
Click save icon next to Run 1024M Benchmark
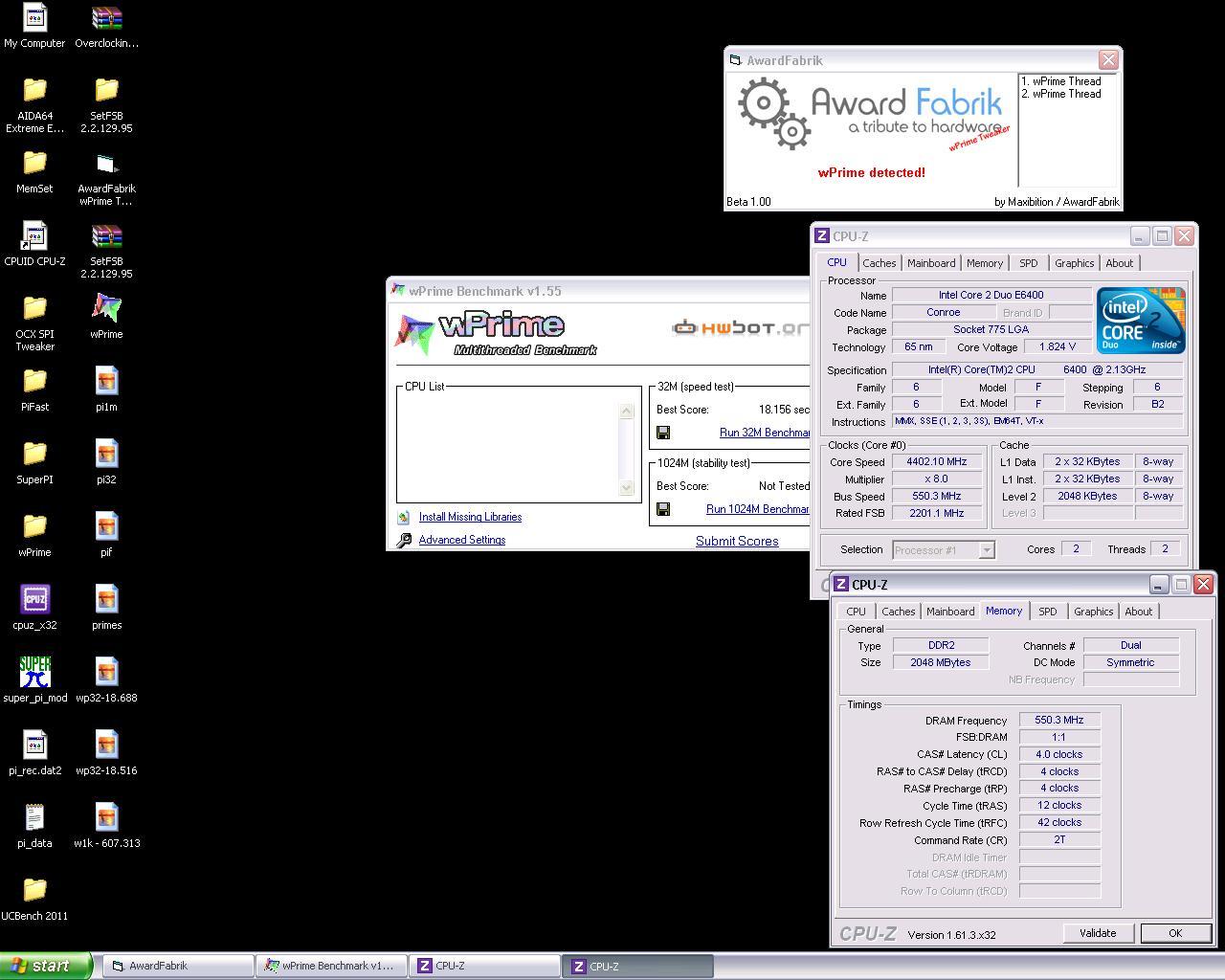pyautogui.click(x=663, y=509)
